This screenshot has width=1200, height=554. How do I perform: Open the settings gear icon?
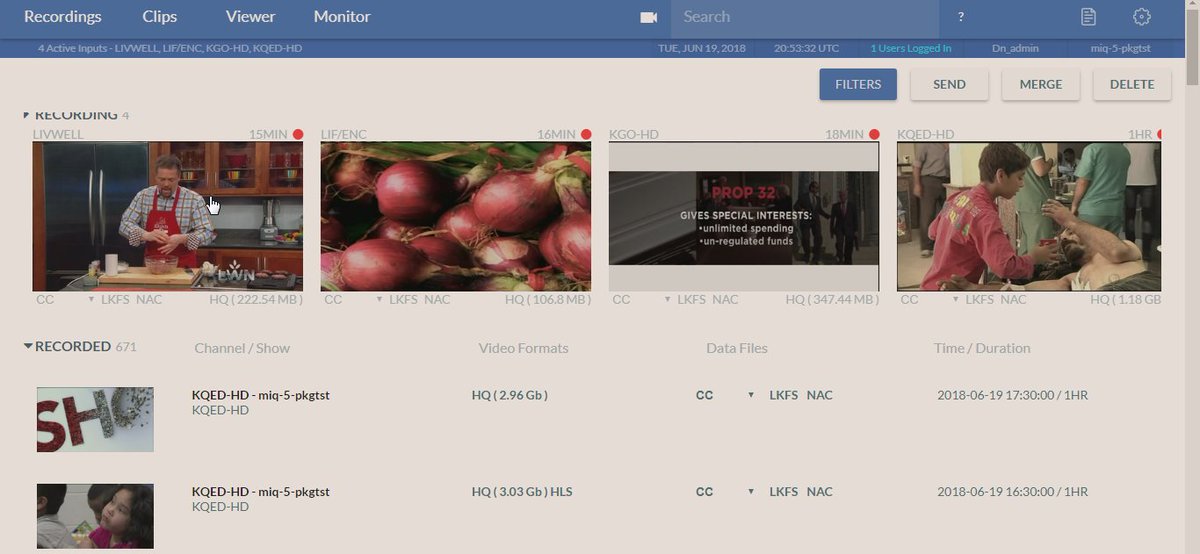(1142, 17)
